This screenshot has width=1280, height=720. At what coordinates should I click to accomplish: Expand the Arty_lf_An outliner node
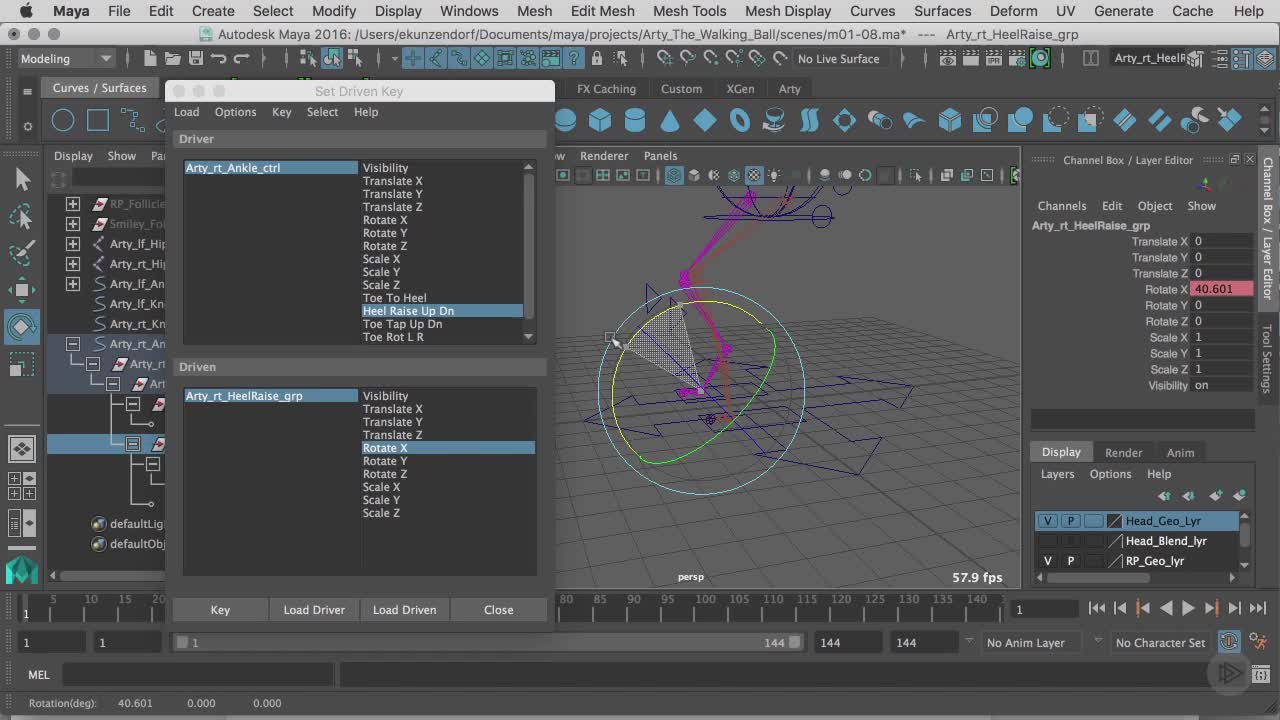(72, 284)
